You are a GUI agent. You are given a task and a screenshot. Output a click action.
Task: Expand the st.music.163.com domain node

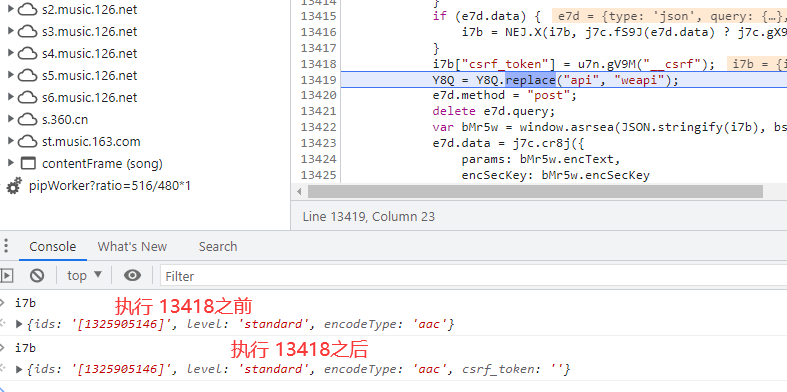[10, 142]
